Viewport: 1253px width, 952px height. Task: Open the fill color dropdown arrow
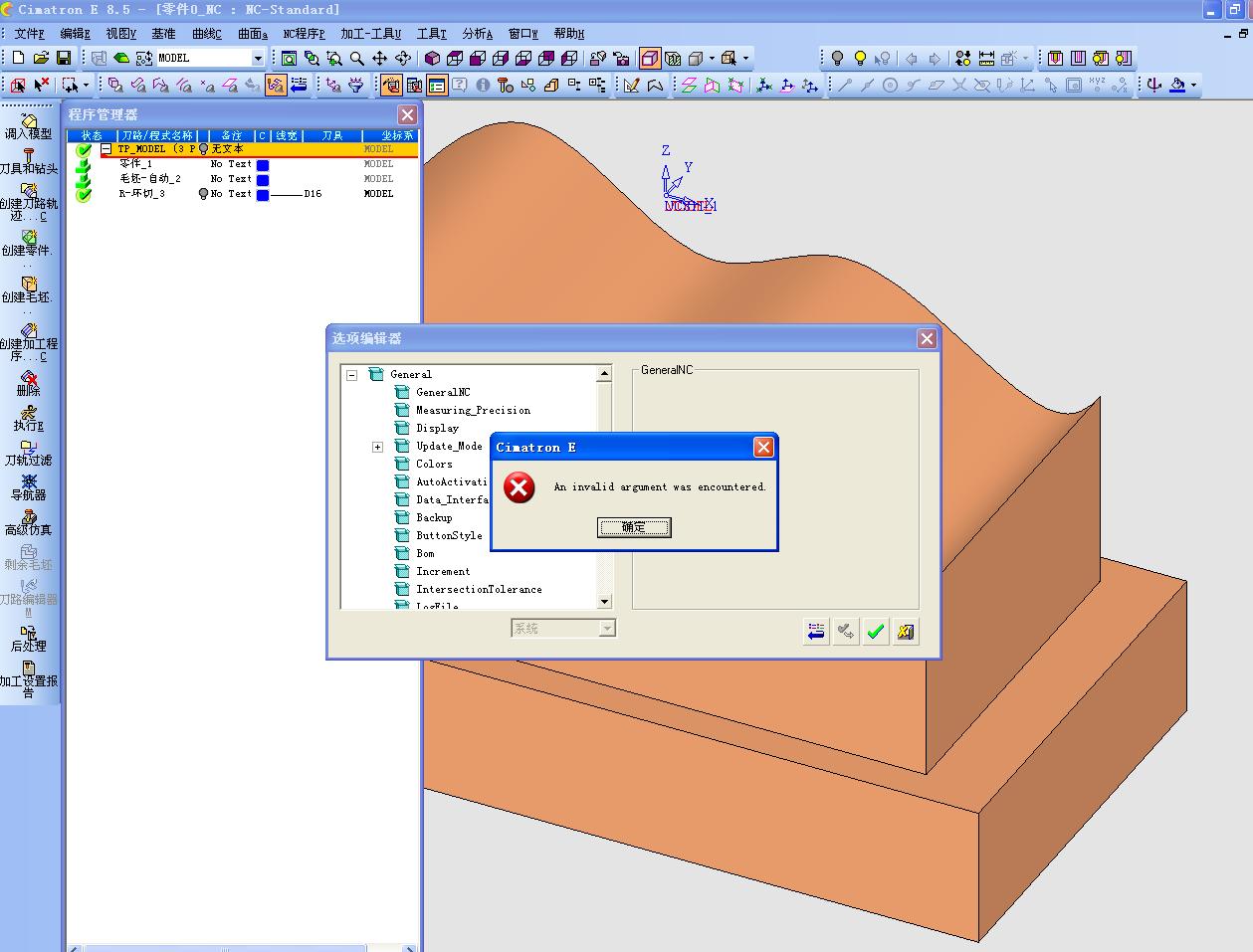[x=1193, y=86]
